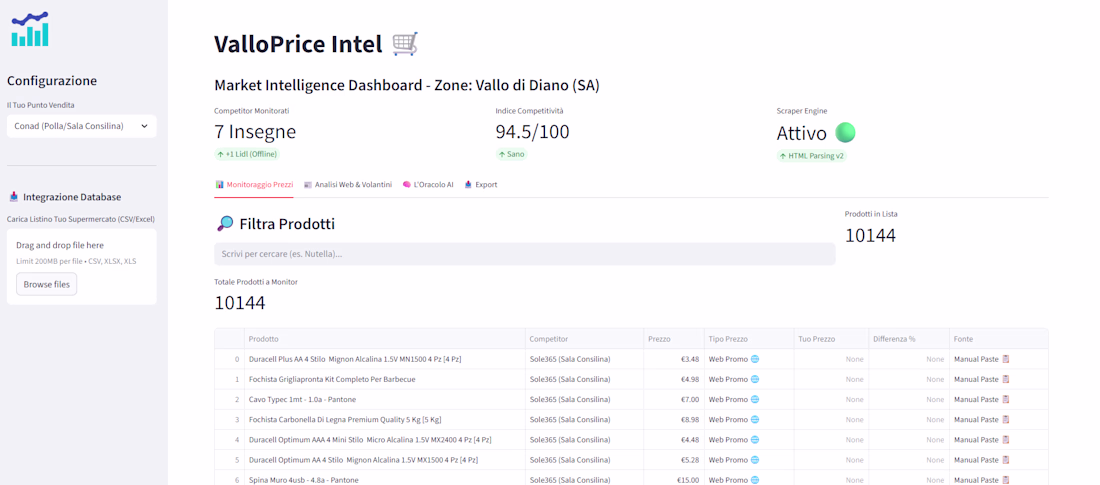The height and width of the screenshot is (485, 1100).
Task: Select 'Cavo Typec 1mt' product cell
Action: (385, 399)
